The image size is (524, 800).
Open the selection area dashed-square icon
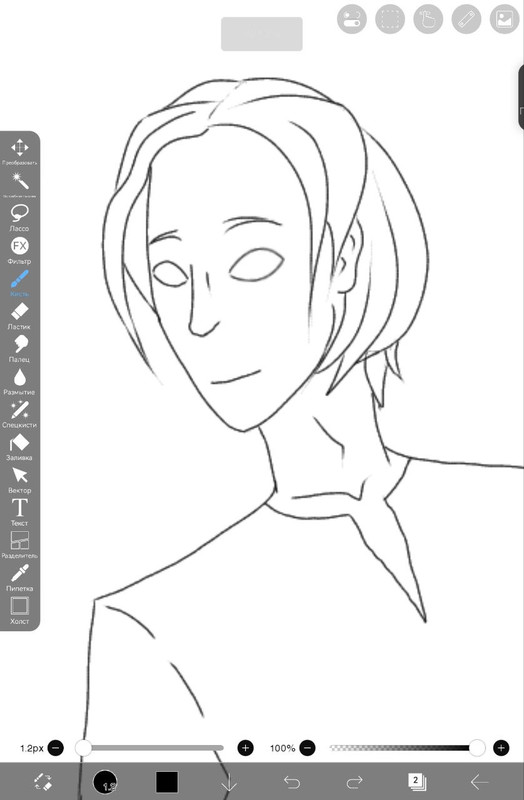click(x=390, y=19)
